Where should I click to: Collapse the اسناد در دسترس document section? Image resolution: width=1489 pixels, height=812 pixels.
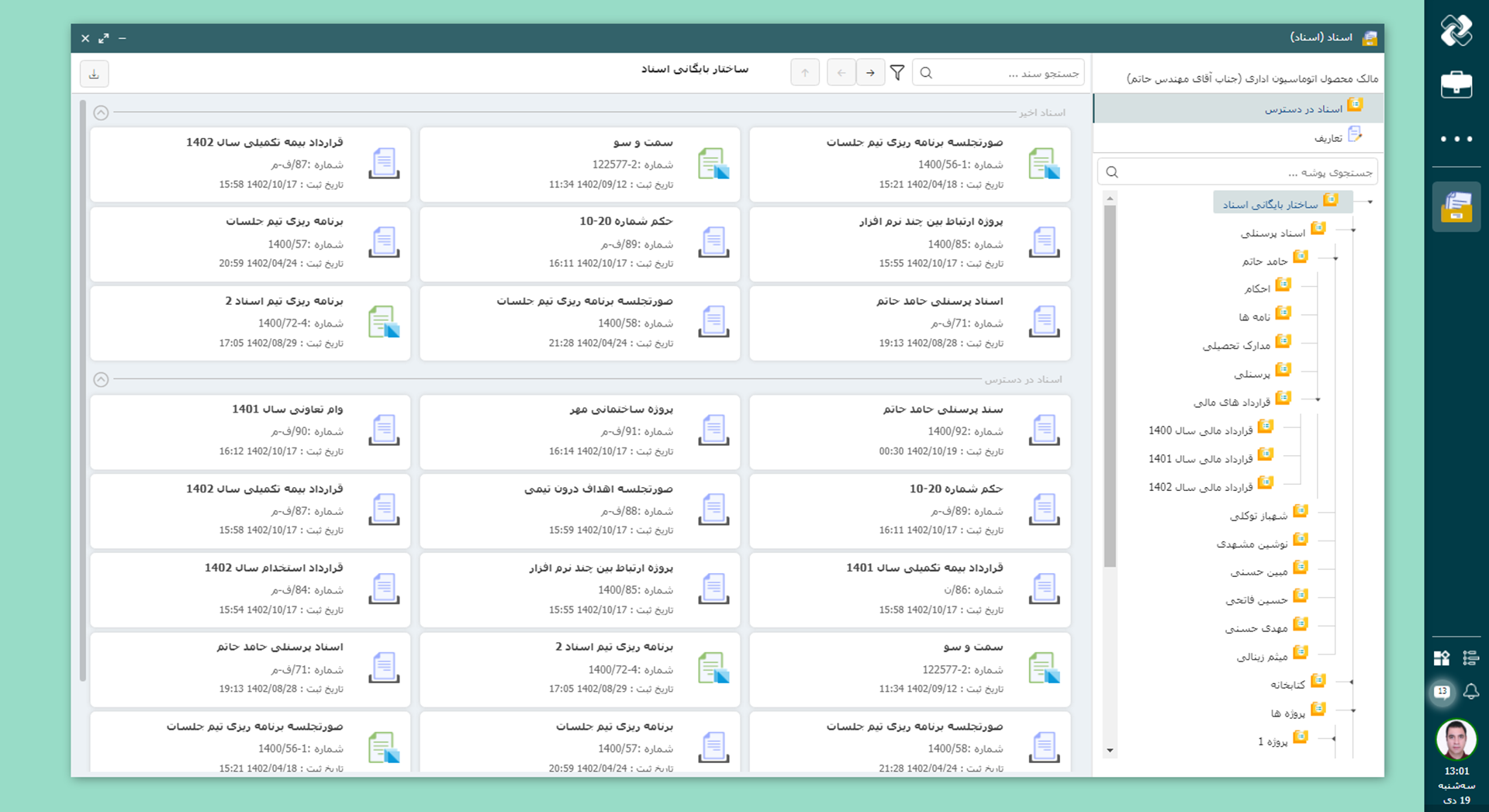coord(101,379)
